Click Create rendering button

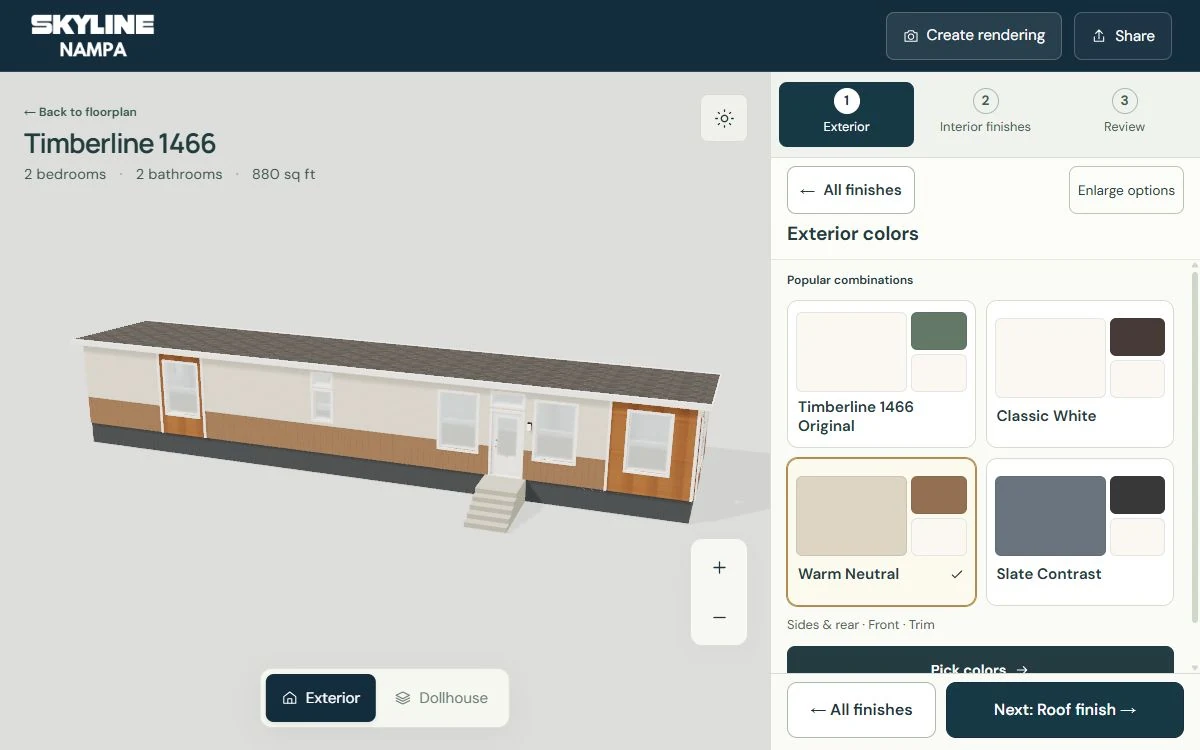point(973,36)
